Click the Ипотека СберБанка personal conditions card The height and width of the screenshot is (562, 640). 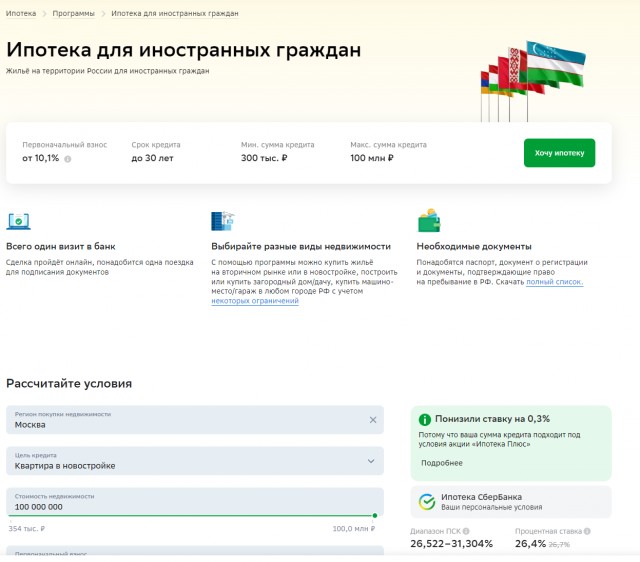pos(511,502)
